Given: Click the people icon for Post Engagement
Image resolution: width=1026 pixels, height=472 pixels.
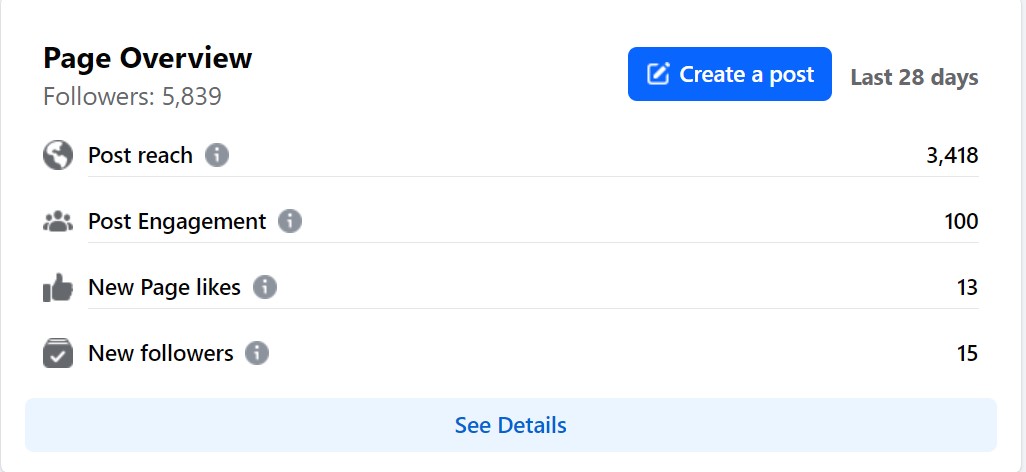Looking at the screenshot, I should 58,222.
